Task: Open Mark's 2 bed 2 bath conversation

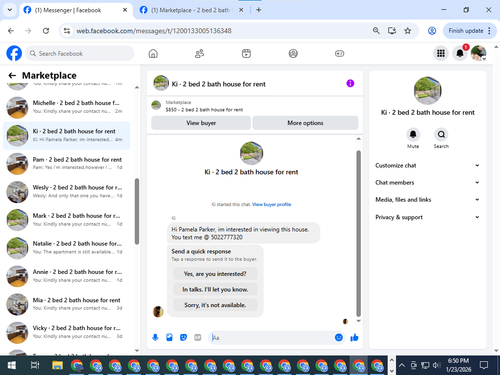Action: click(x=67, y=220)
